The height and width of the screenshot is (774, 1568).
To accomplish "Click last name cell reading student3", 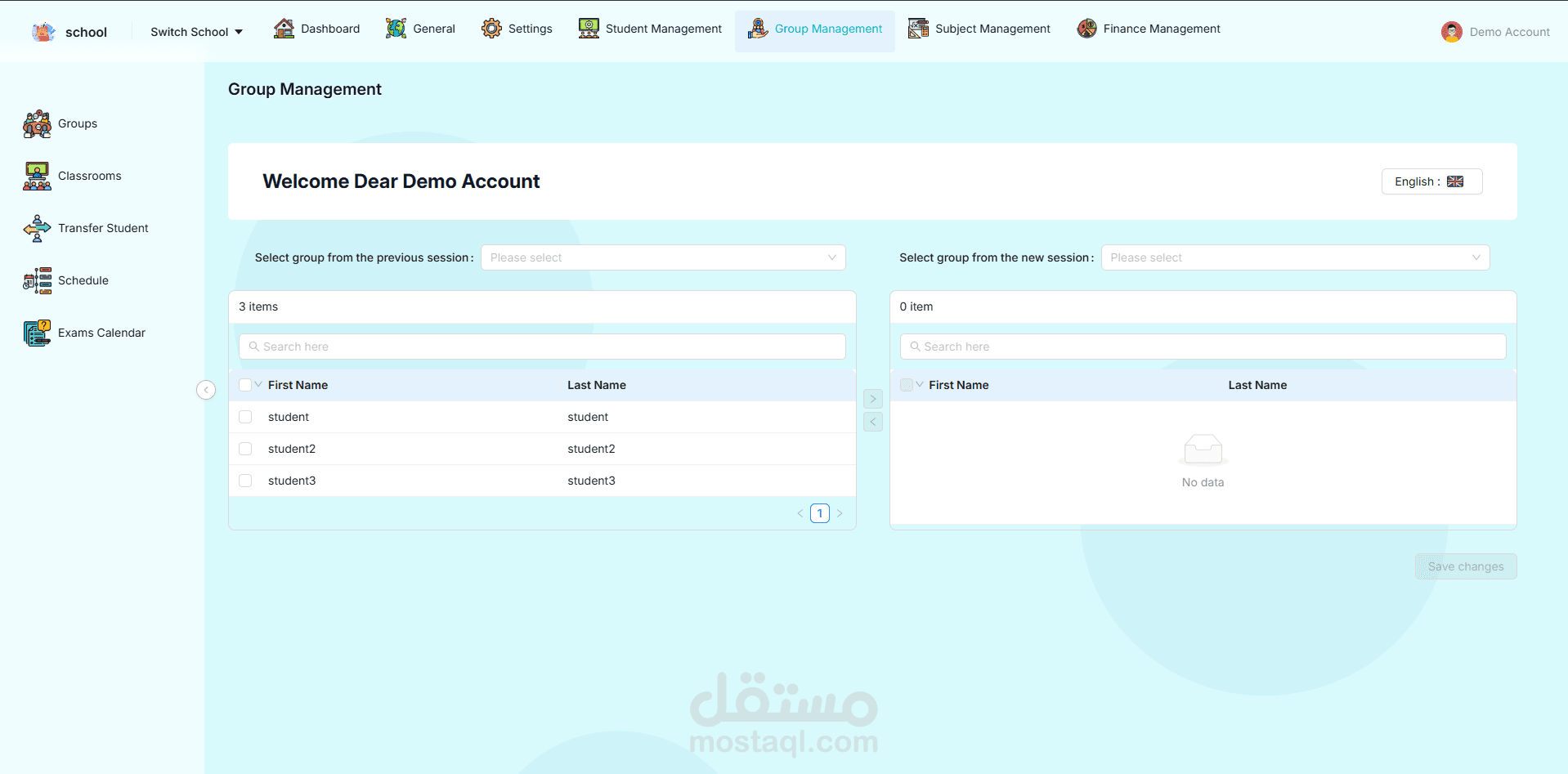I will tap(591, 481).
